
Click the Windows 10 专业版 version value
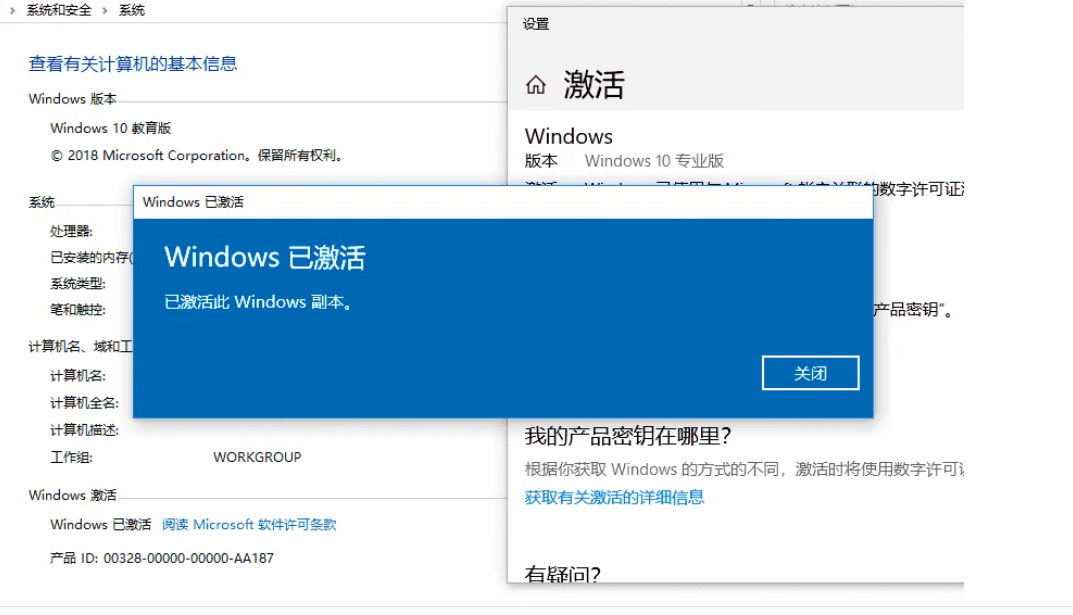click(x=654, y=161)
